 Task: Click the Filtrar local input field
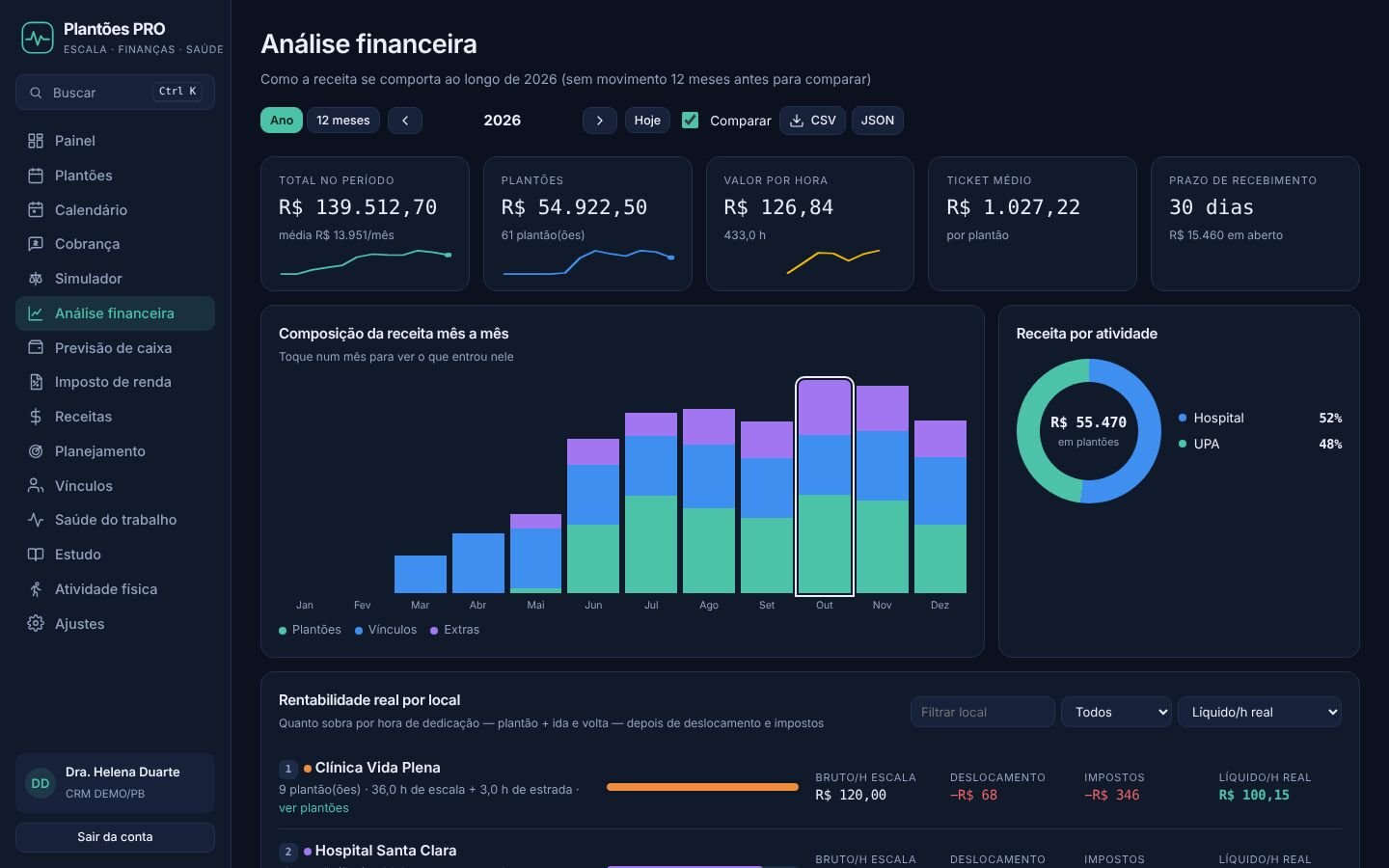(x=982, y=712)
